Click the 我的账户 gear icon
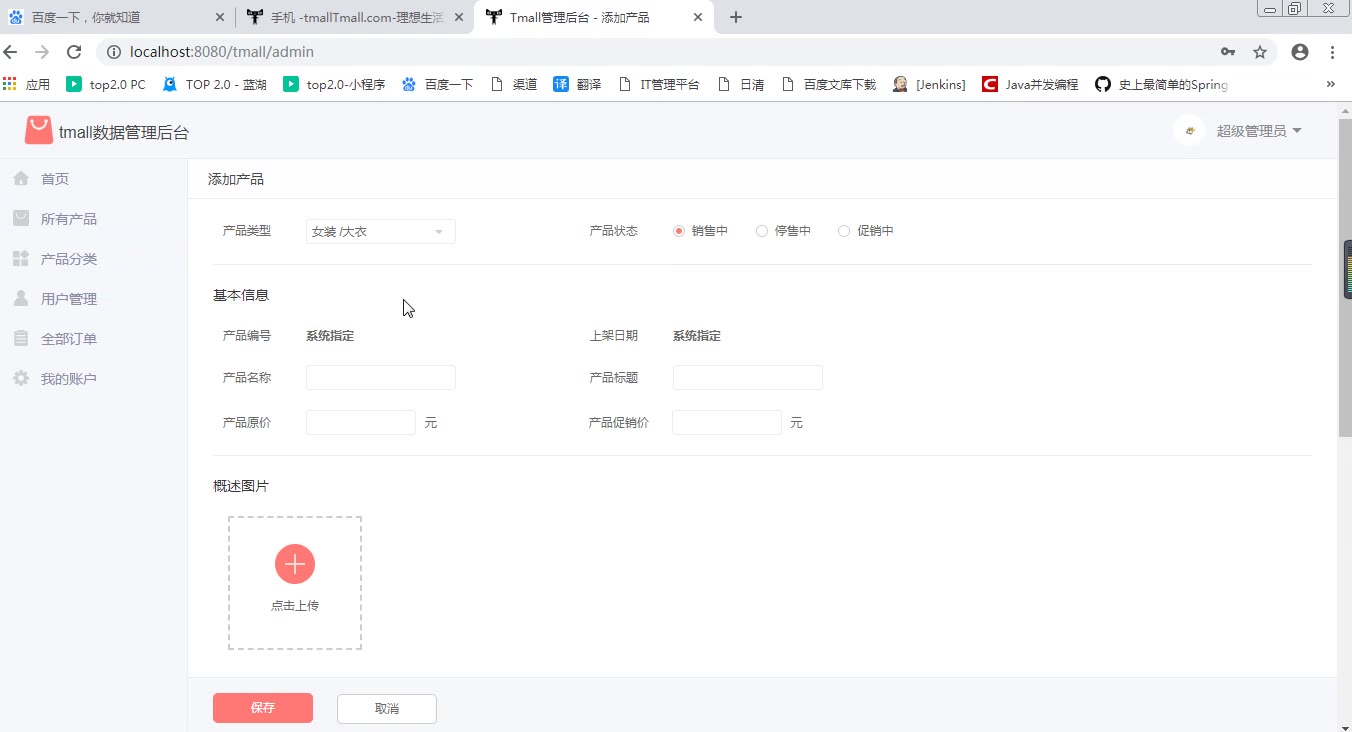1352x732 pixels. 21,379
